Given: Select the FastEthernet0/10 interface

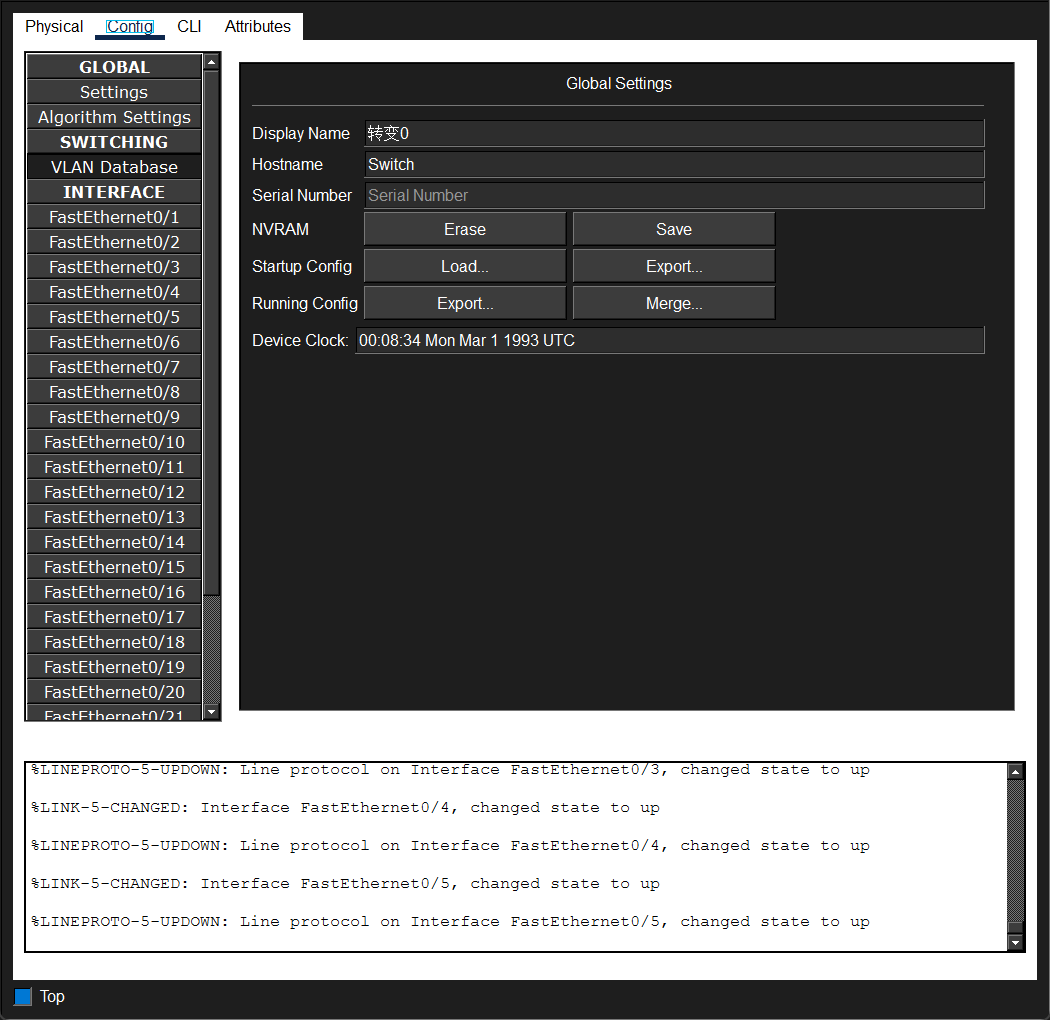Looking at the screenshot, I should point(114,442).
